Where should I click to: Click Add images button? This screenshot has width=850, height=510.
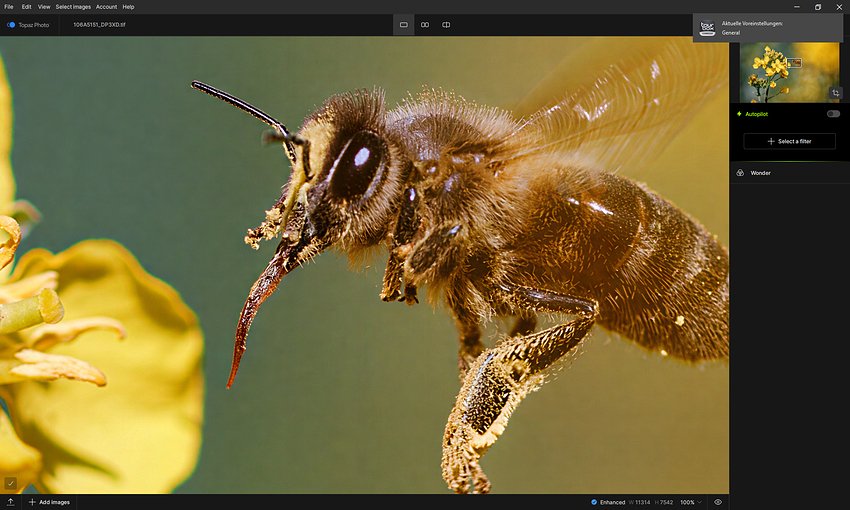(49, 502)
